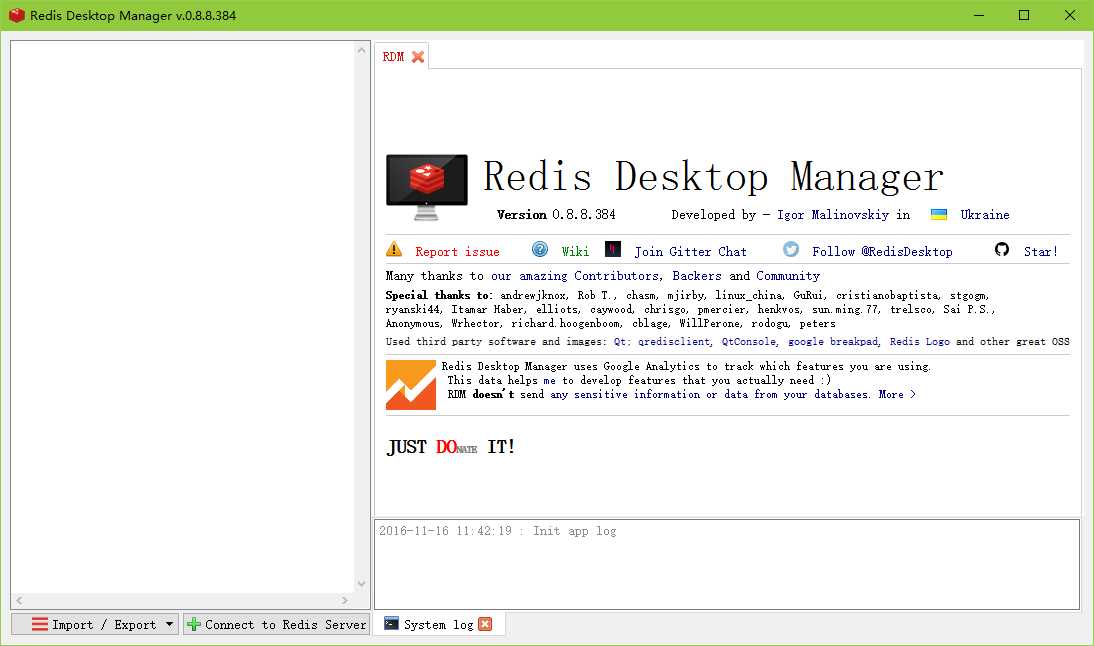Click the Version 0.8.8.384 text
The image size is (1094, 646).
[556, 215]
